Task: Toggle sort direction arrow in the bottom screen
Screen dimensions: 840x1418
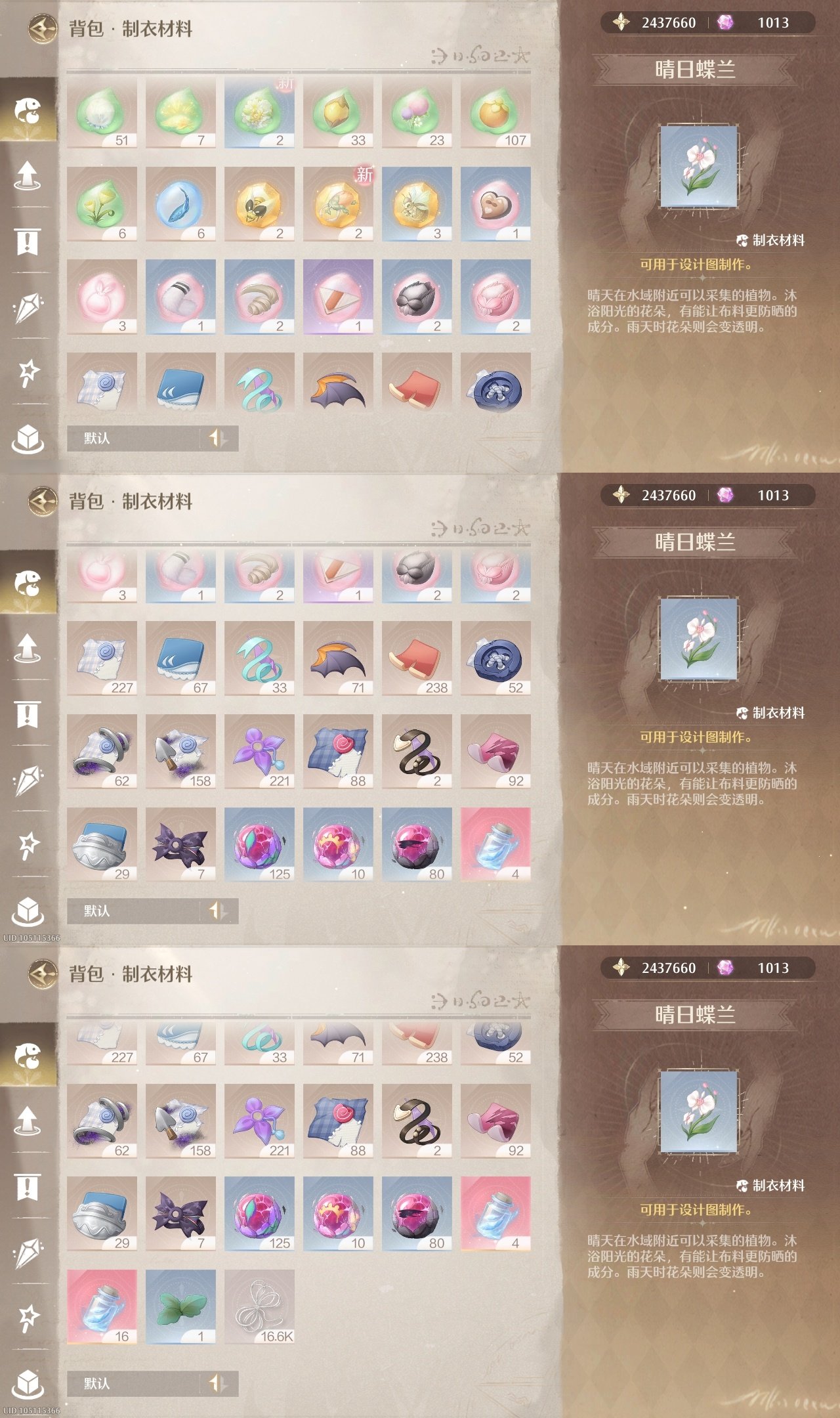Action: pos(219,1383)
